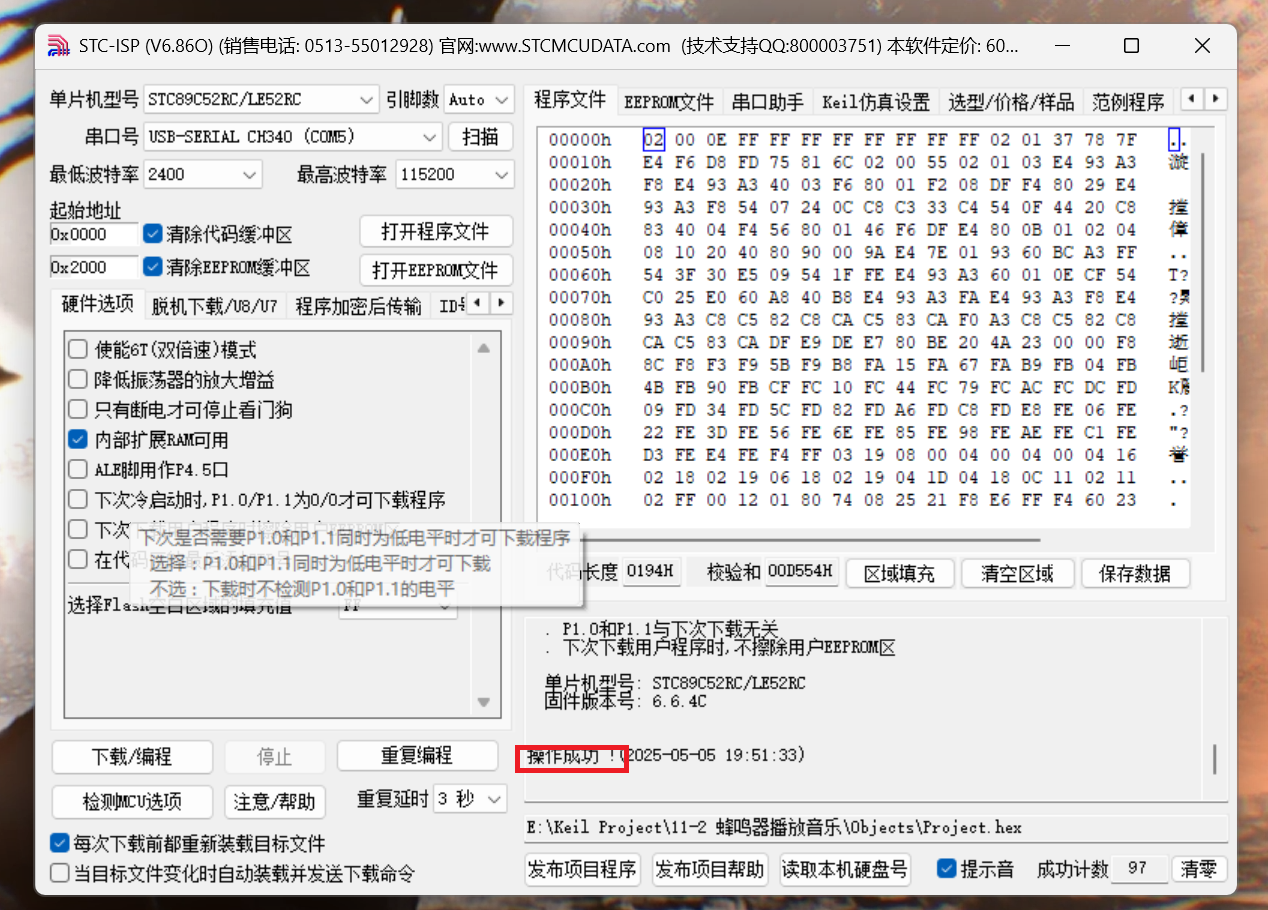This screenshot has height=910, width=1268.
Task: Toggle ALE pin used as P4.5
Action: coord(78,470)
